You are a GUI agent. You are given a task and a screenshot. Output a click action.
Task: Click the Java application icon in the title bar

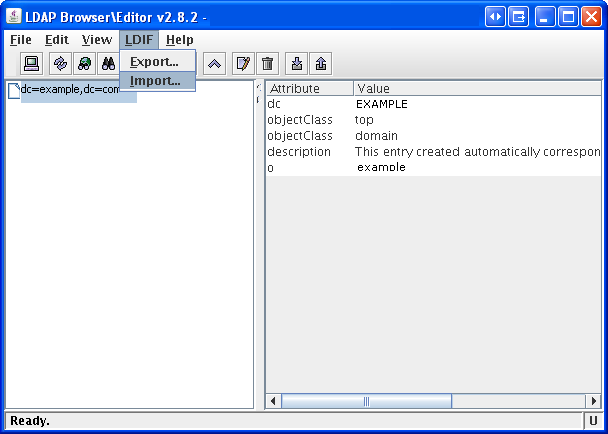click(14, 16)
